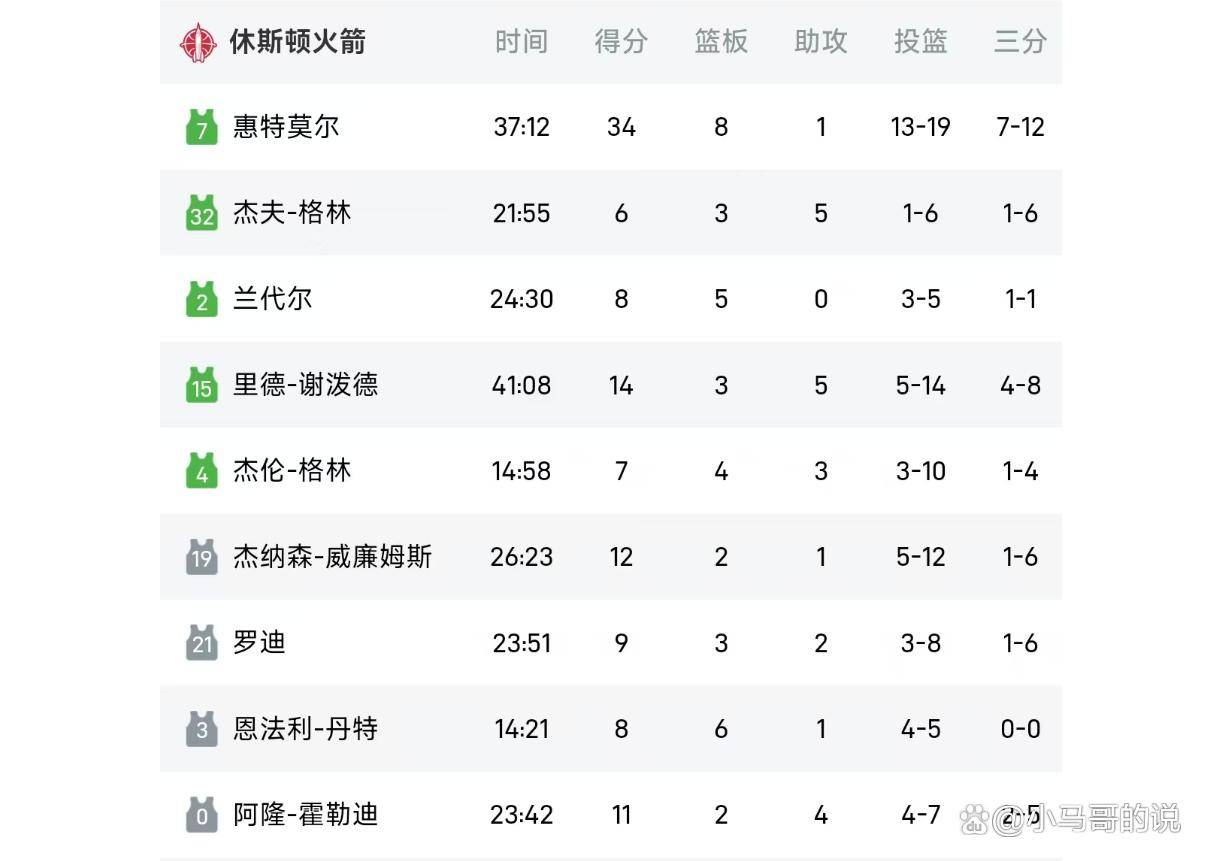This screenshot has height=861, width=1205.
Task: Click the green number 7 jersey icon
Action: (202, 127)
